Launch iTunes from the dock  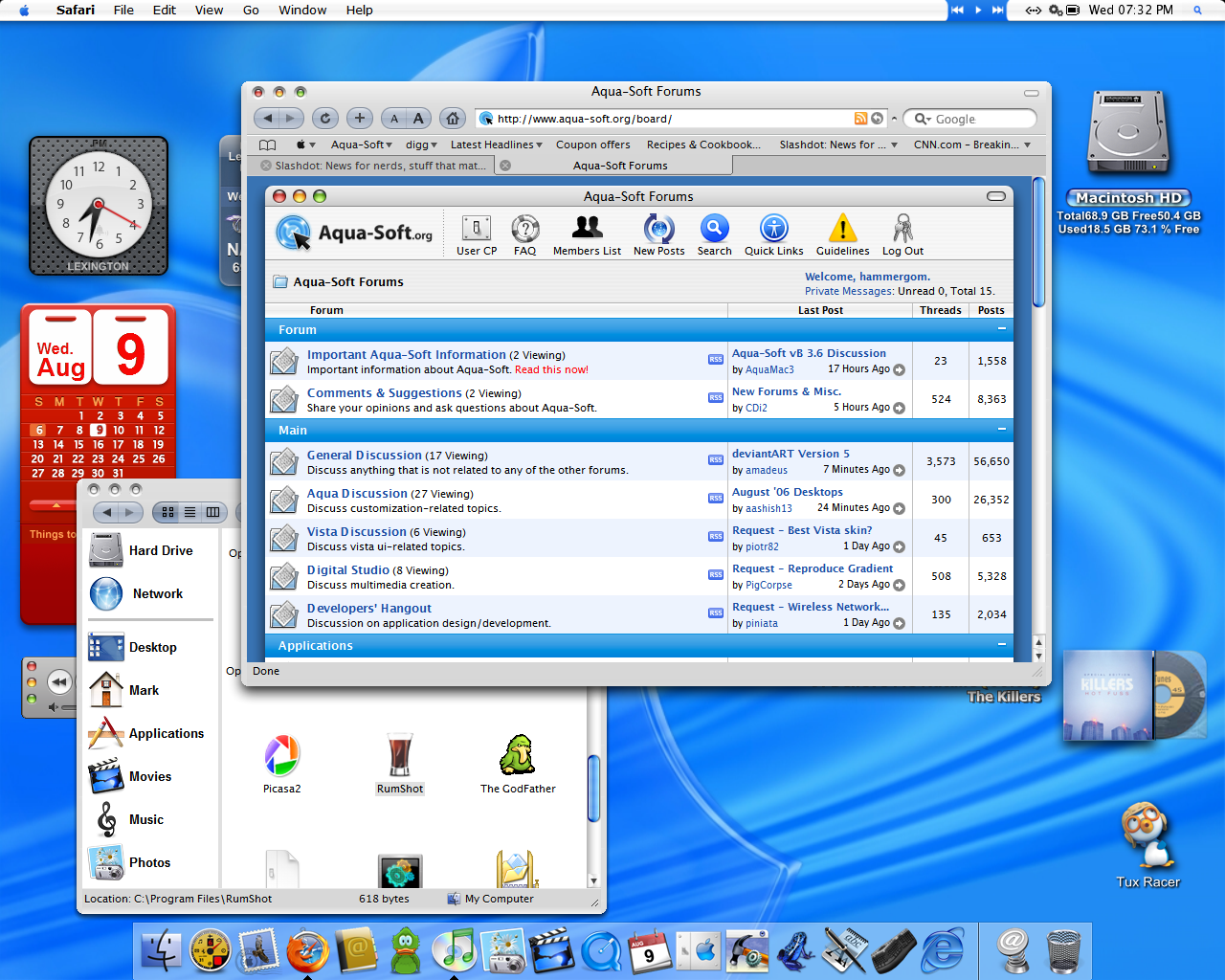pyautogui.click(x=454, y=950)
